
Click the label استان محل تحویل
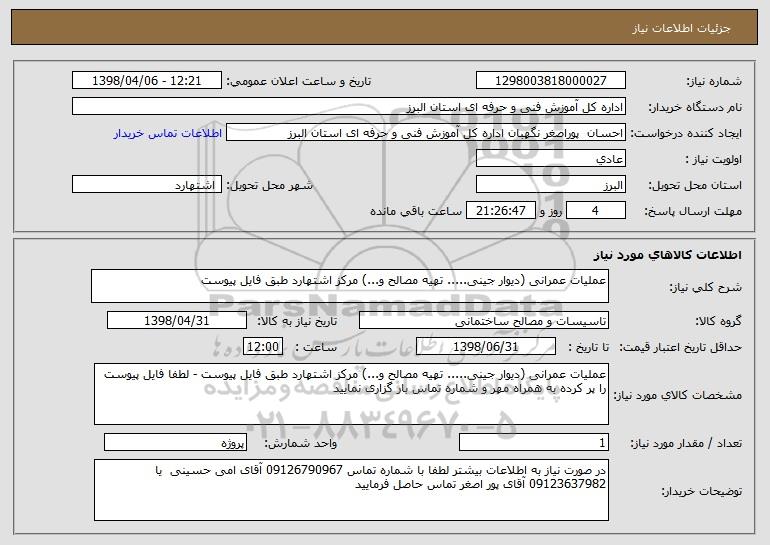point(696,185)
